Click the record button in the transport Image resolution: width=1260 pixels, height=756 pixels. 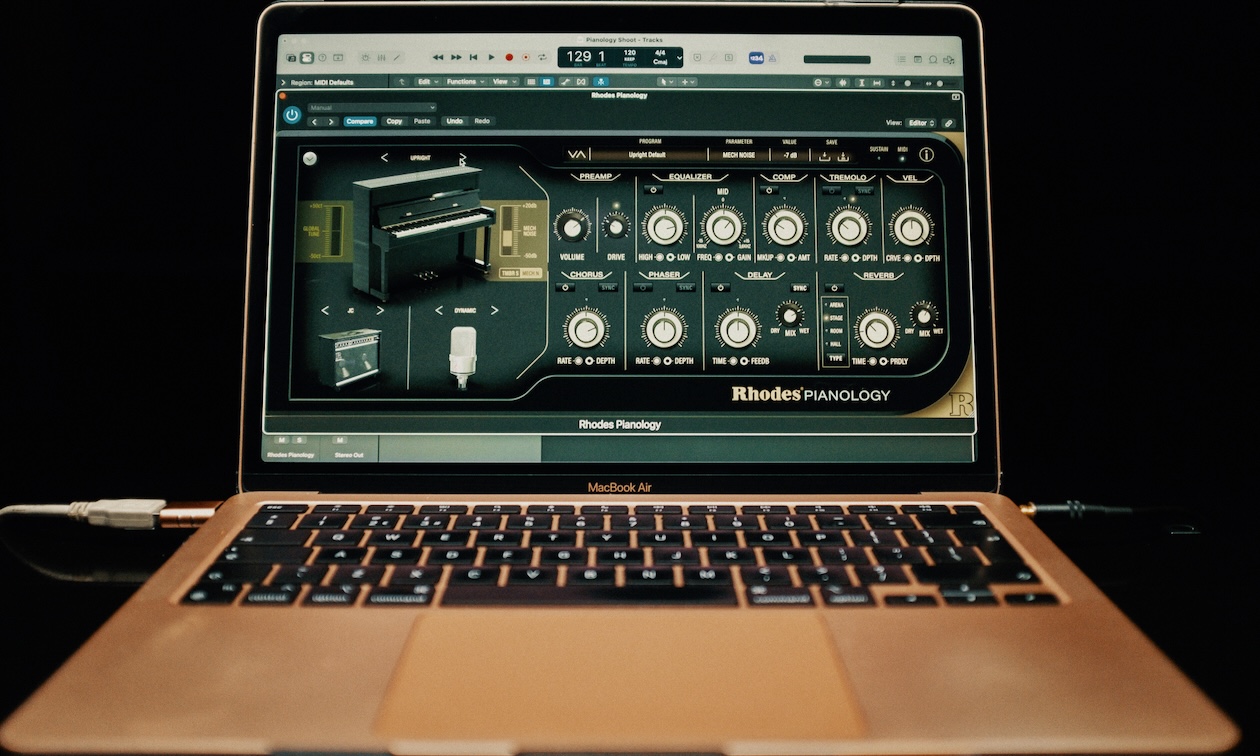(509, 58)
